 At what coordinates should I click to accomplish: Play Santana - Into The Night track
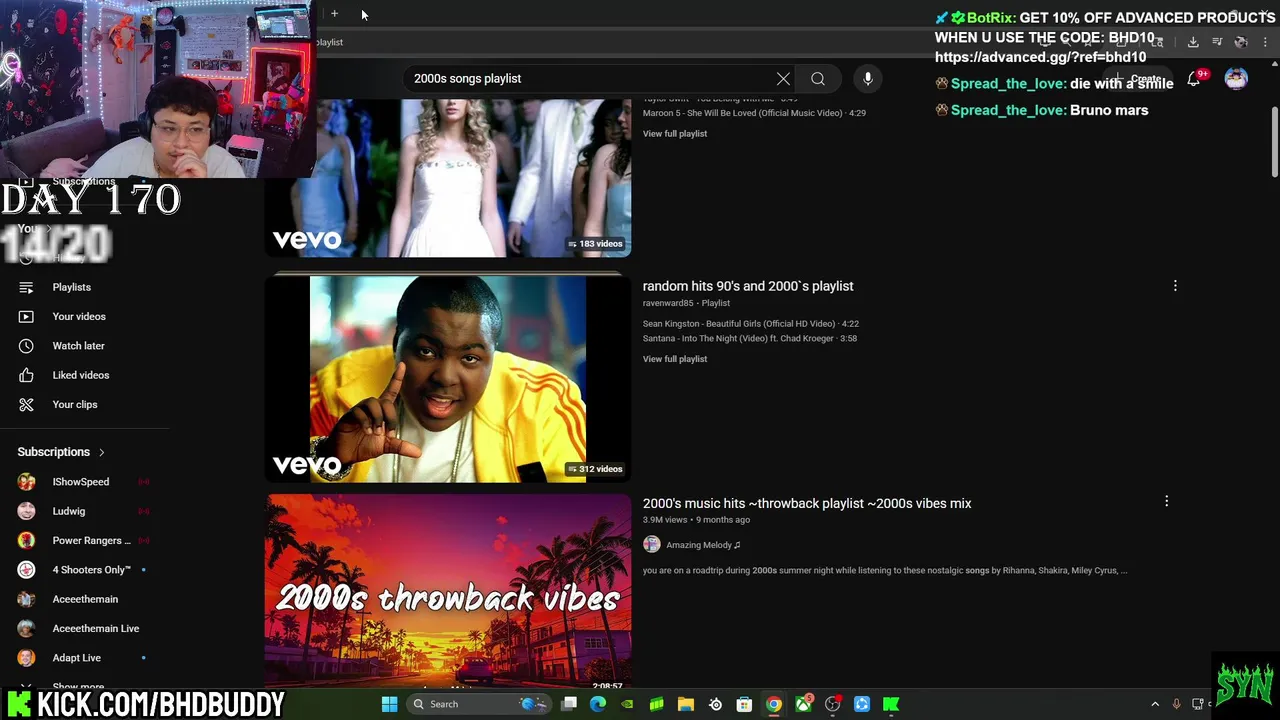(750, 339)
